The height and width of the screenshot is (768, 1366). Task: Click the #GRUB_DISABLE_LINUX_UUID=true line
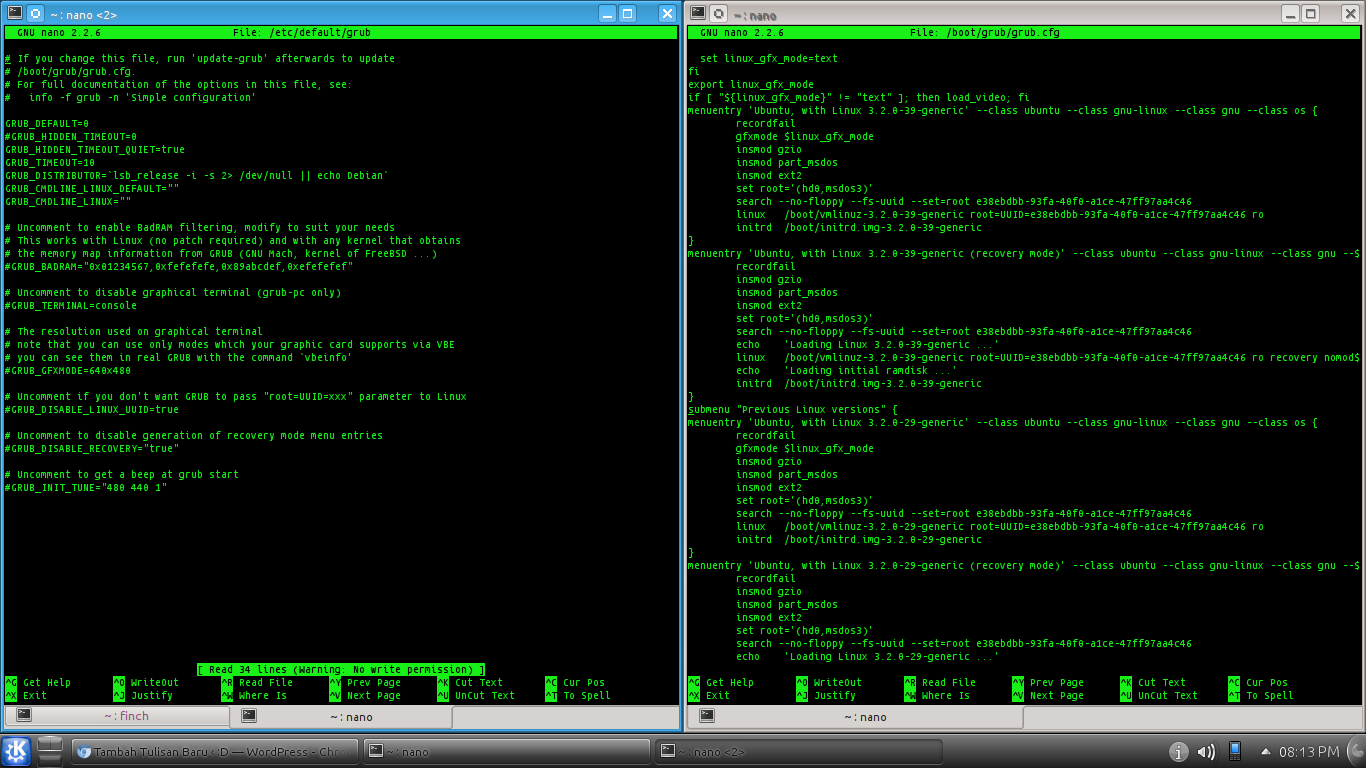coord(92,409)
